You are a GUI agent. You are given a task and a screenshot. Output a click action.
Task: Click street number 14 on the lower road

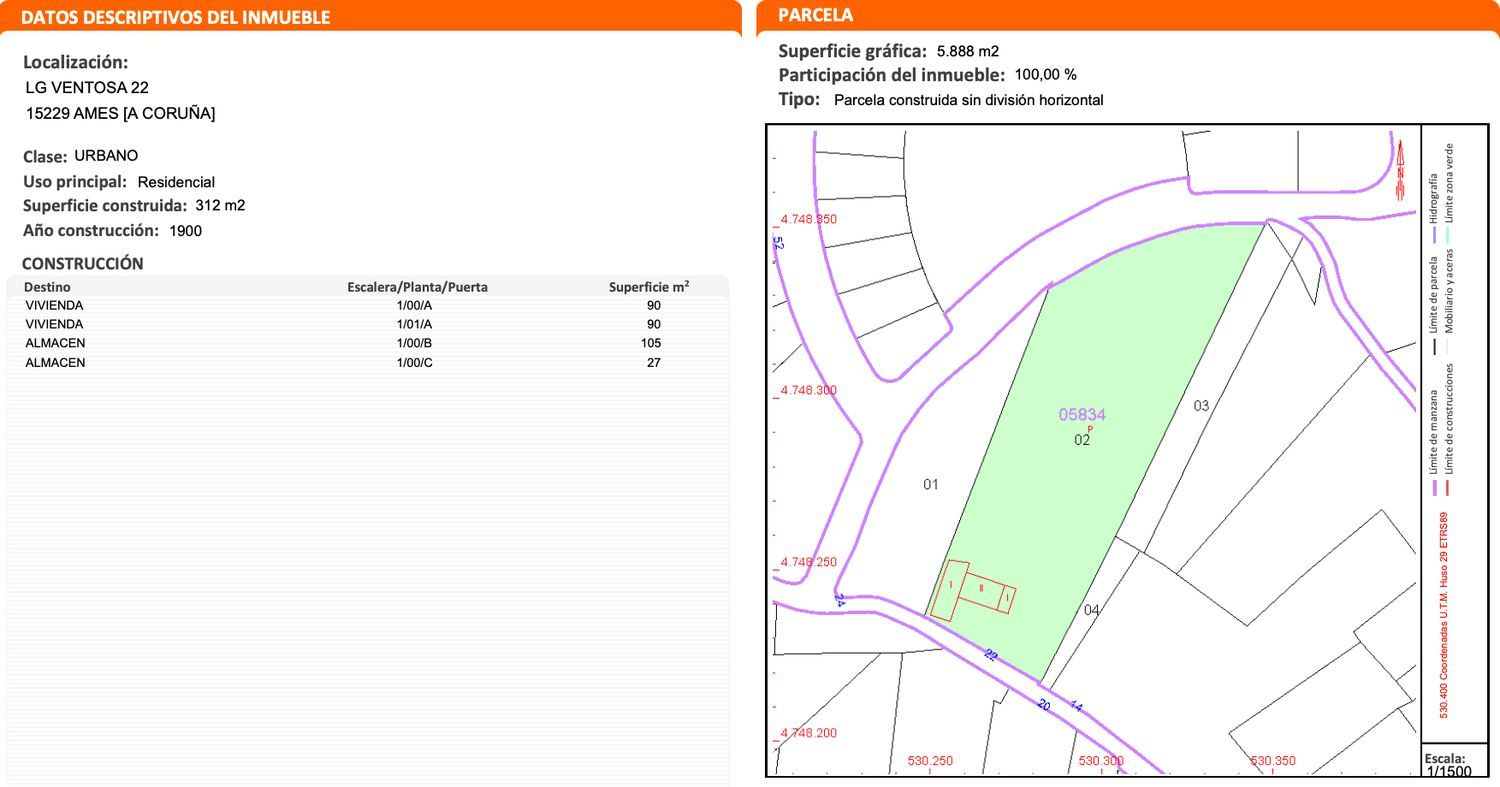click(x=1076, y=706)
